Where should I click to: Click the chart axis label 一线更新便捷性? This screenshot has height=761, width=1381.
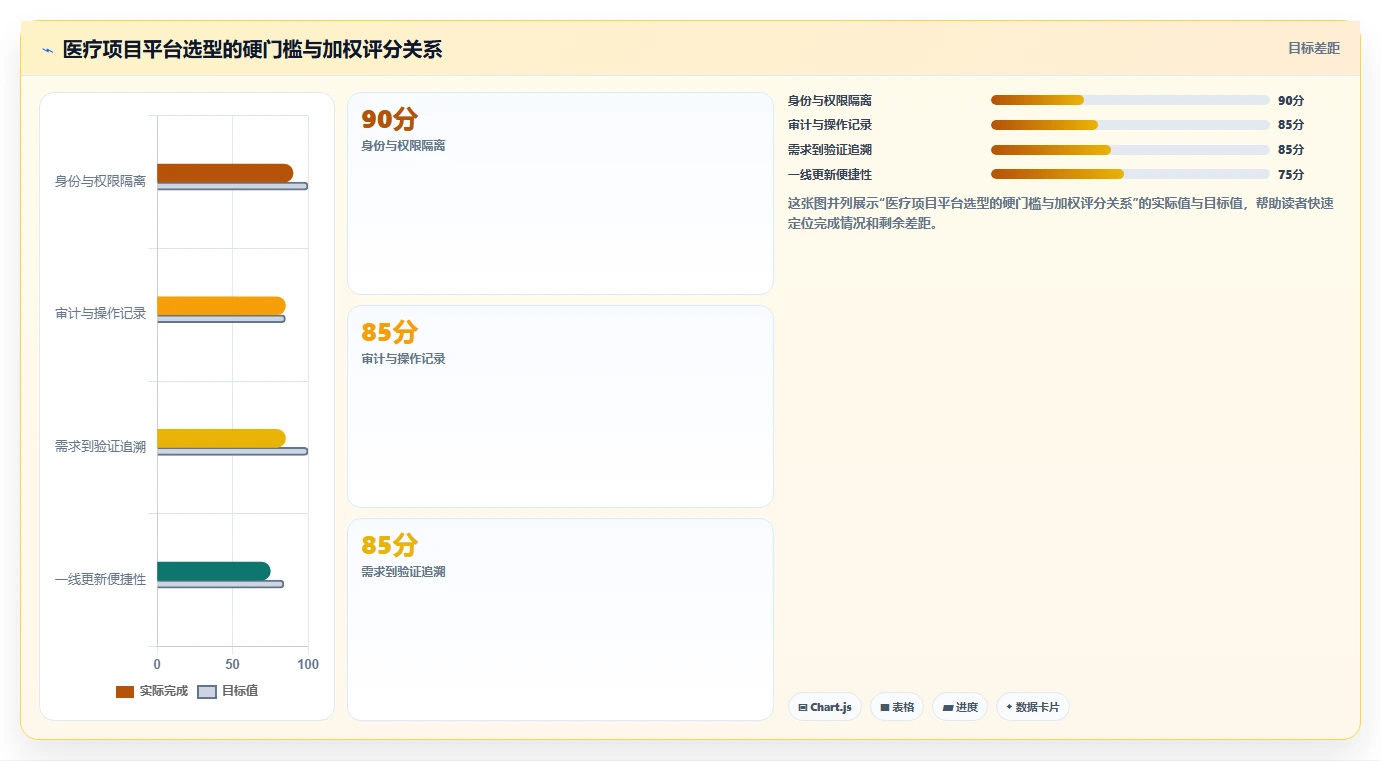coord(100,580)
